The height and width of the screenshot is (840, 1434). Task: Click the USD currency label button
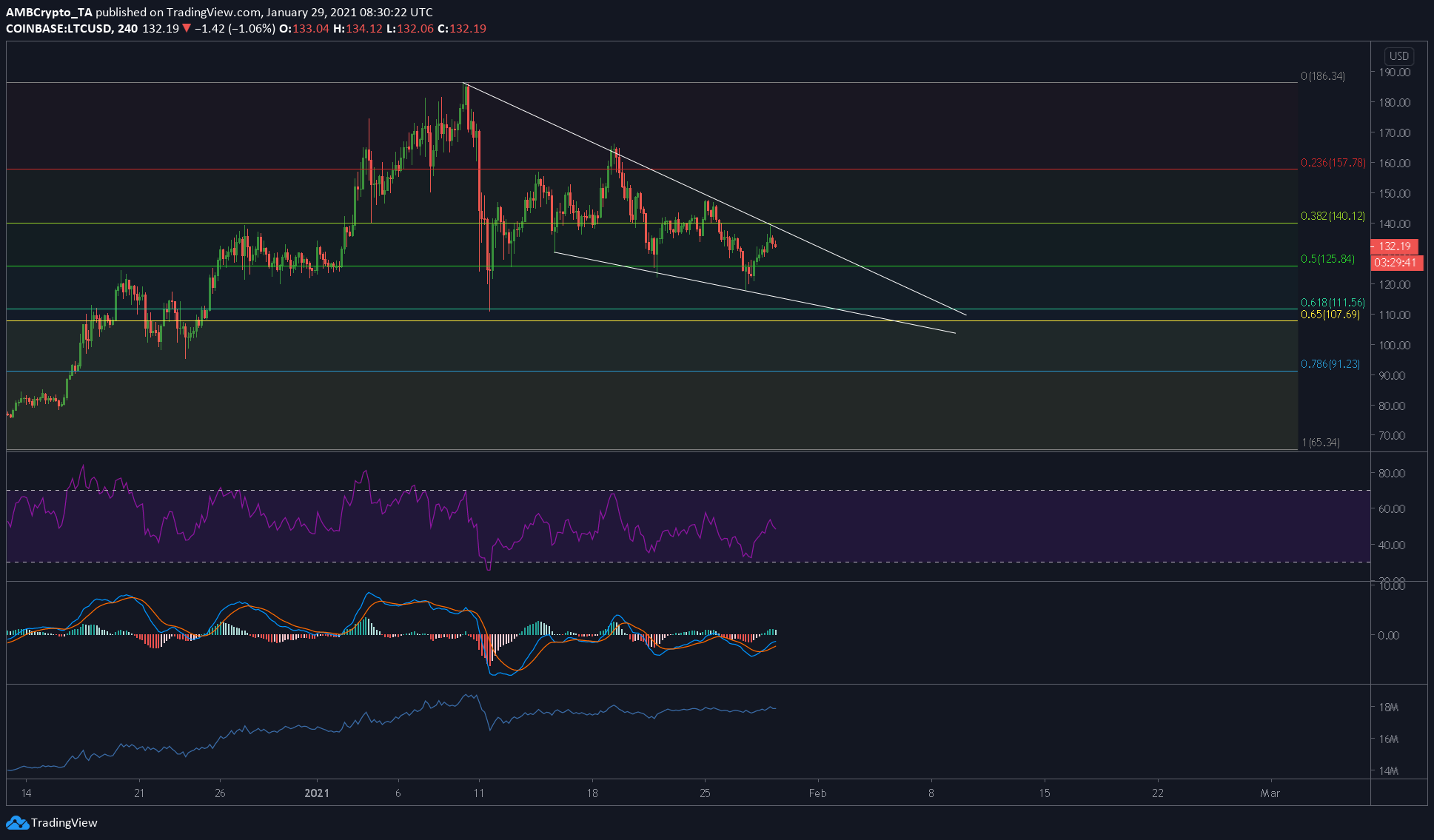(x=1398, y=56)
